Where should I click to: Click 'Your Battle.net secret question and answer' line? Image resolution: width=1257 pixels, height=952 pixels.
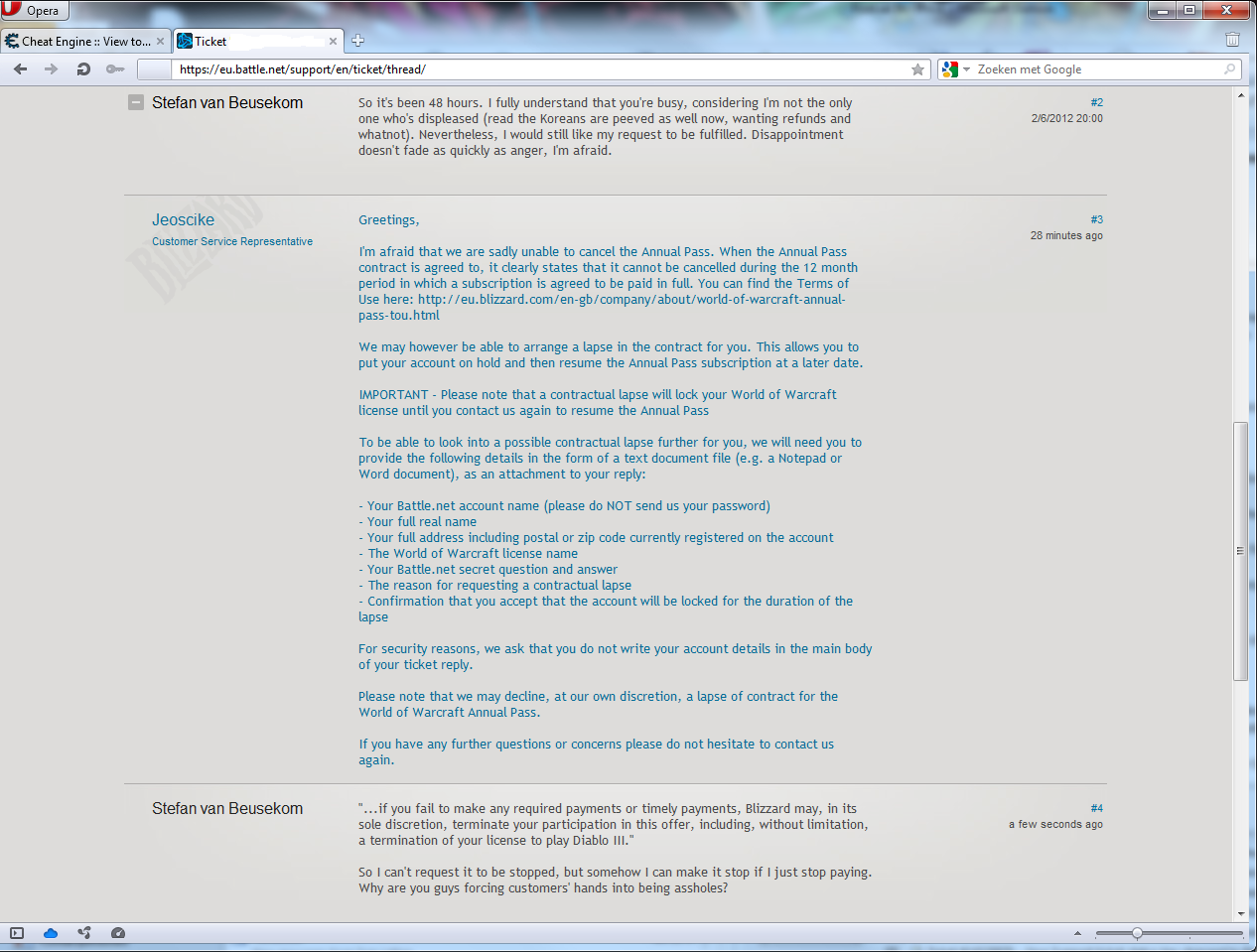point(488,570)
